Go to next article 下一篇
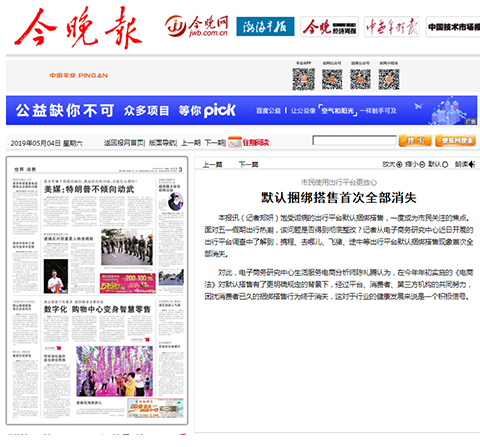The height and width of the screenshot is (447, 480). point(248,164)
